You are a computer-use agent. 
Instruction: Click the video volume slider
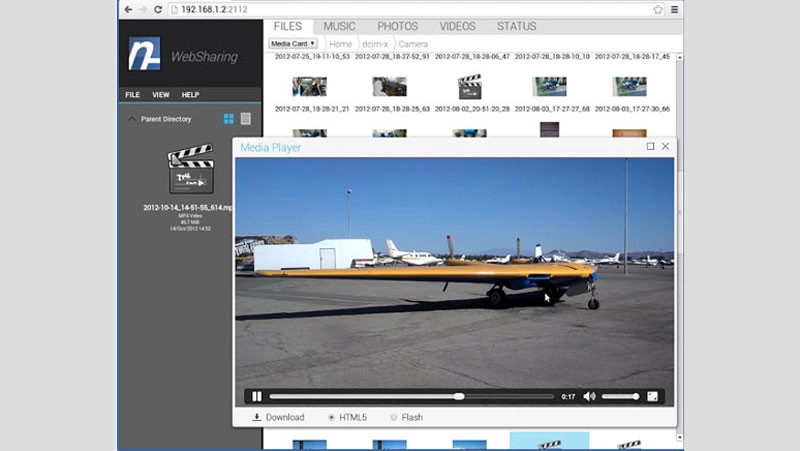tap(620, 396)
